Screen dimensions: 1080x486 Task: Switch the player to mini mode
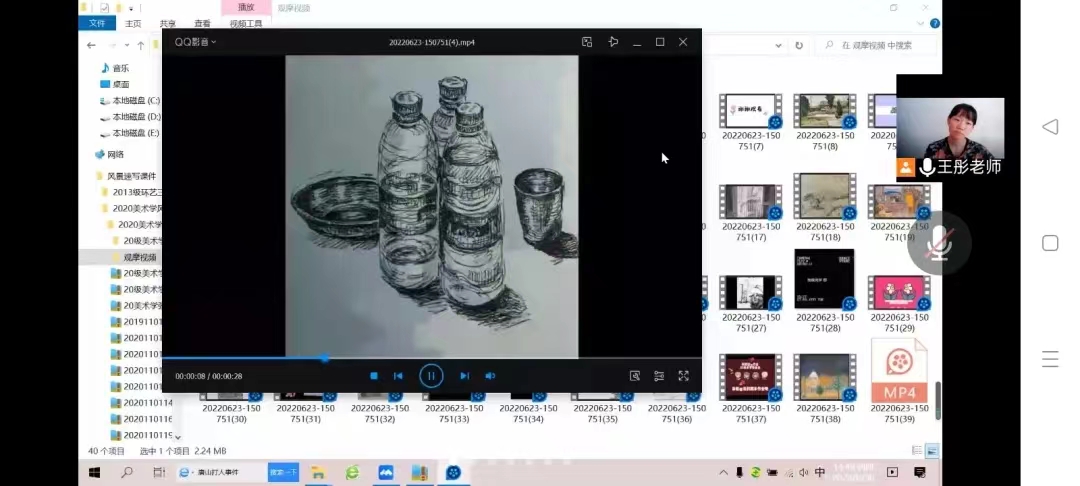(587, 42)
